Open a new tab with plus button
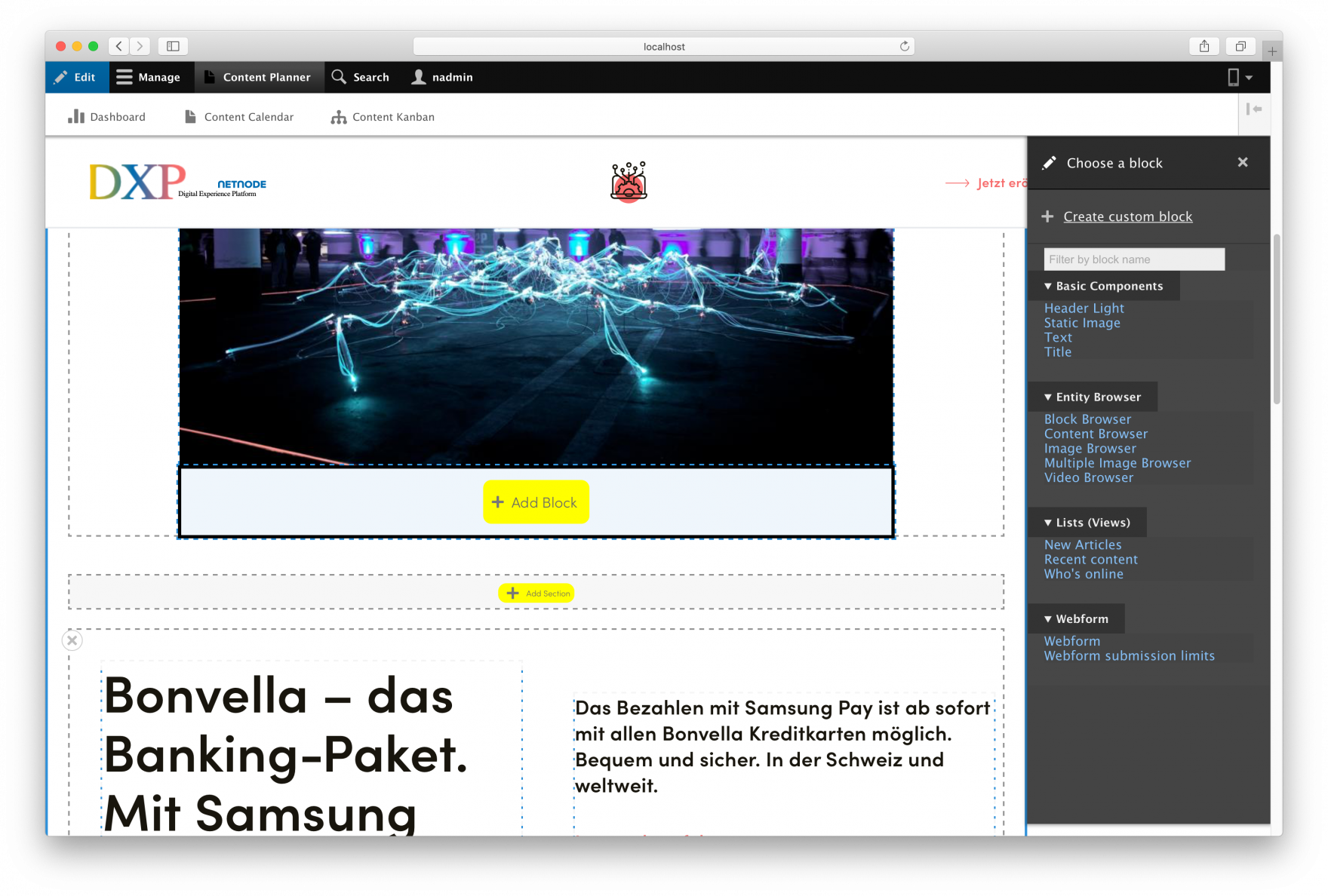The image size is (1328, 896). coord(1272,51)
